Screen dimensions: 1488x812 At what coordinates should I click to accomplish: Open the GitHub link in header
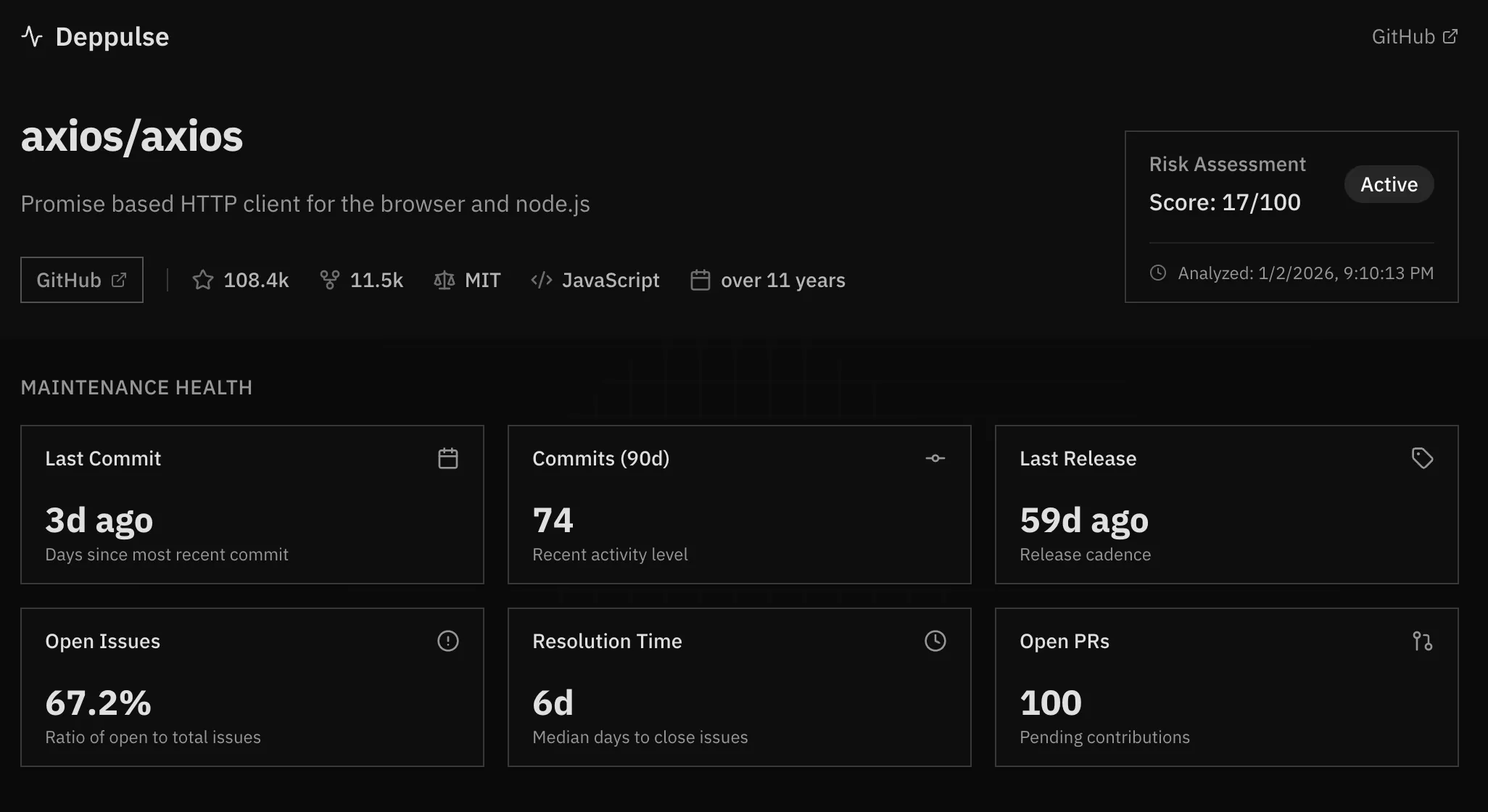click(1414, 36)
